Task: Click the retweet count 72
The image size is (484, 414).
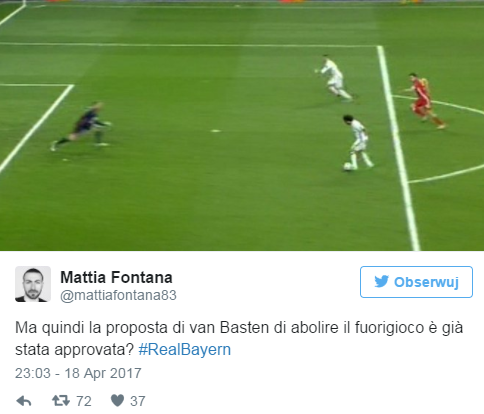Action: click(84, 401)
